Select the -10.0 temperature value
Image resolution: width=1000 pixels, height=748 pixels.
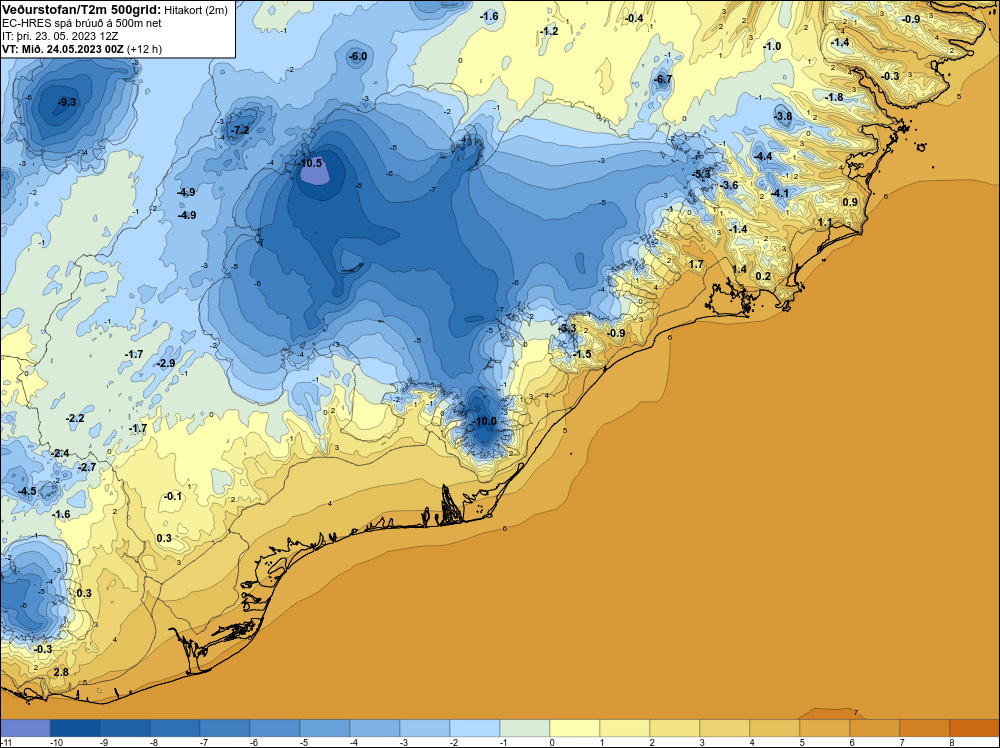485,422
